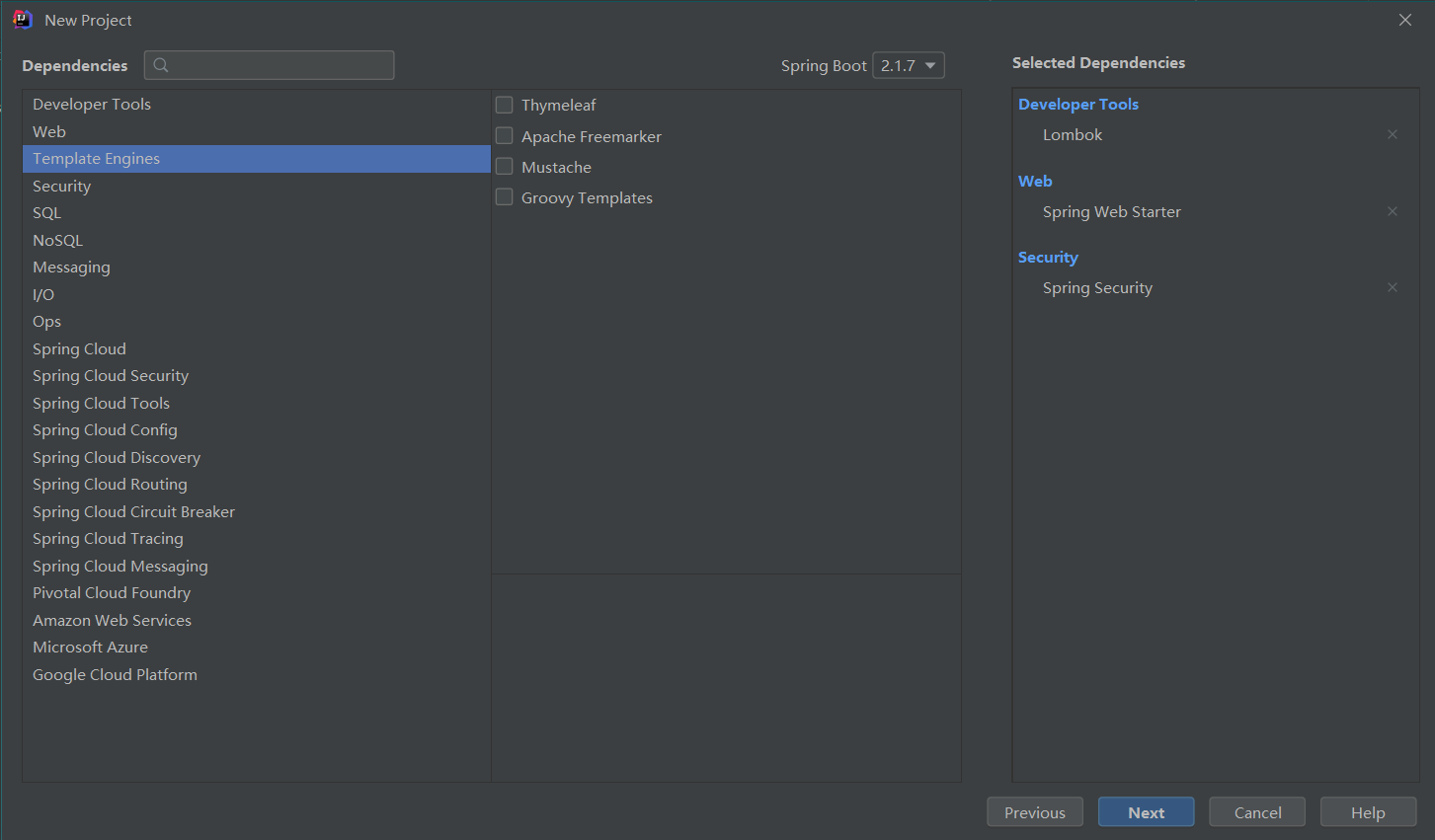The height and width of the screenshot is (840, 1435).
Task: Remove Spring Web Starter dependency
Action: pyautogui.click(x=1393, y=211)
